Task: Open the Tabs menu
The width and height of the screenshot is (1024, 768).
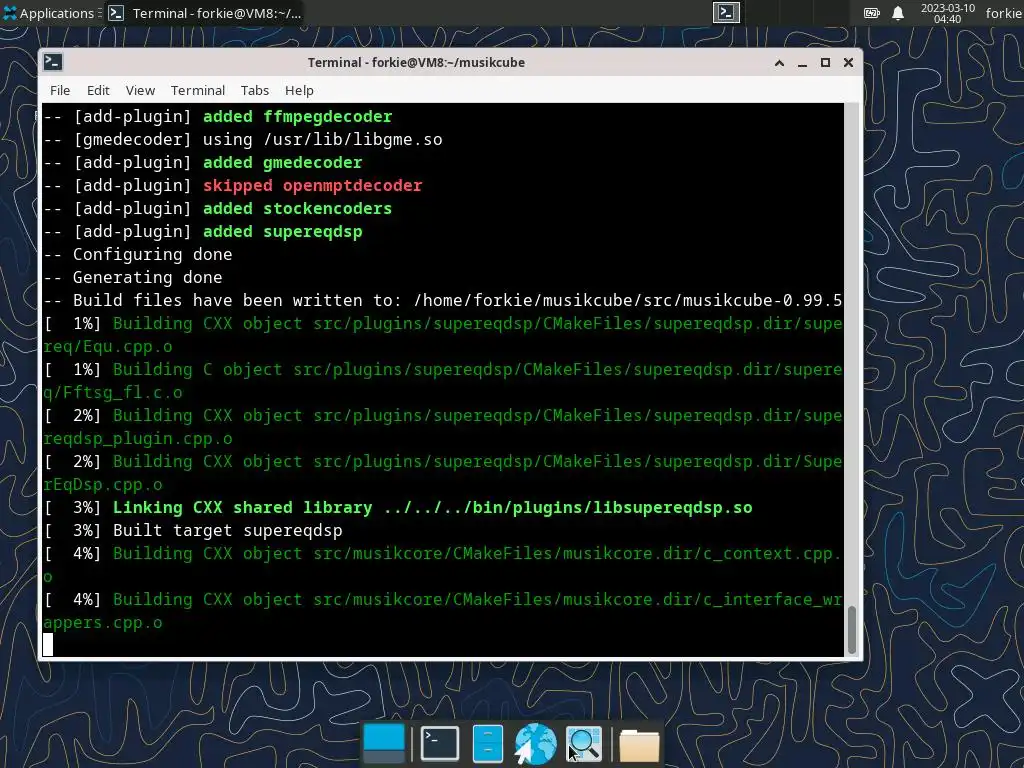Action: [255, 90]
